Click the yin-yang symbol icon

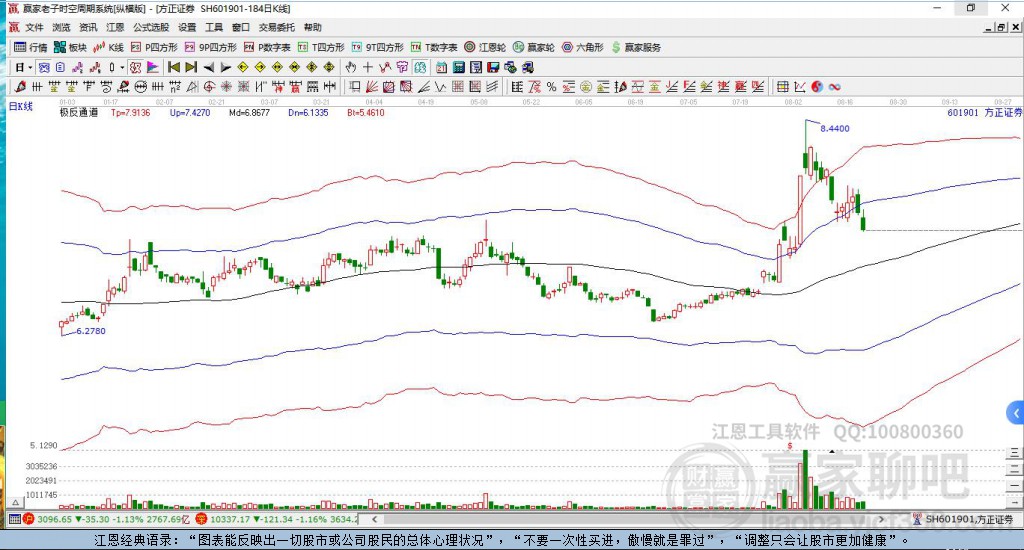(x=817, y=86)
